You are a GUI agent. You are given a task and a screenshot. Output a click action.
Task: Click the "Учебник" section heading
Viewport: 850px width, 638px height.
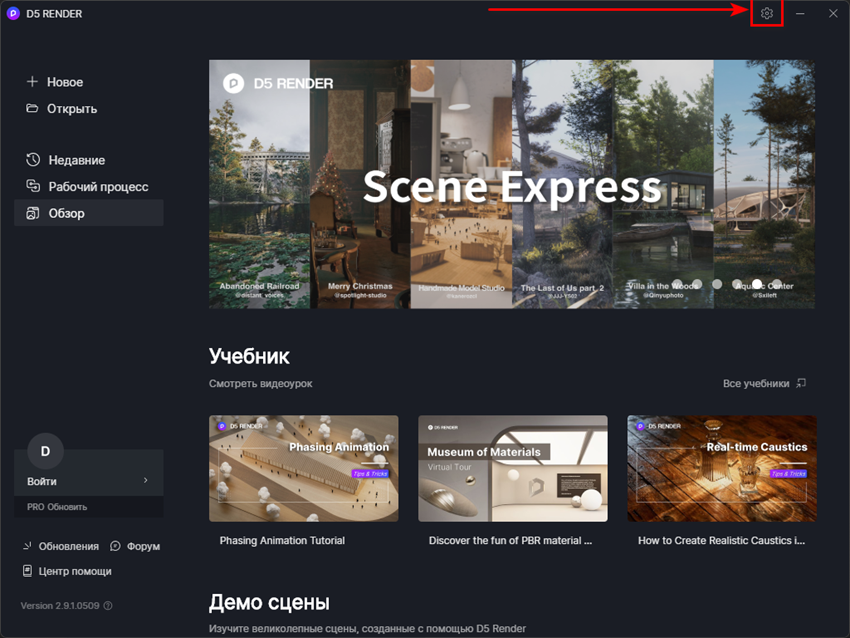[249, 356]
